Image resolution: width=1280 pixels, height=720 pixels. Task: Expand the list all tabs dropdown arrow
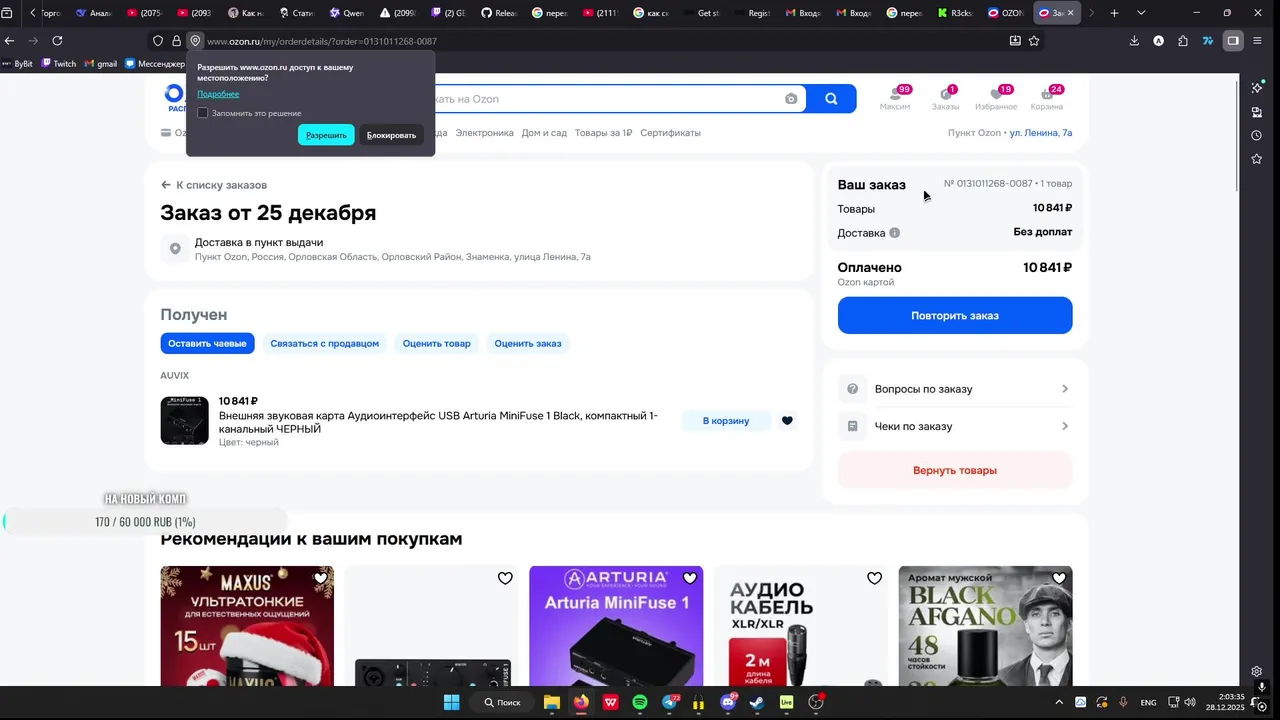coord(1141,13)
